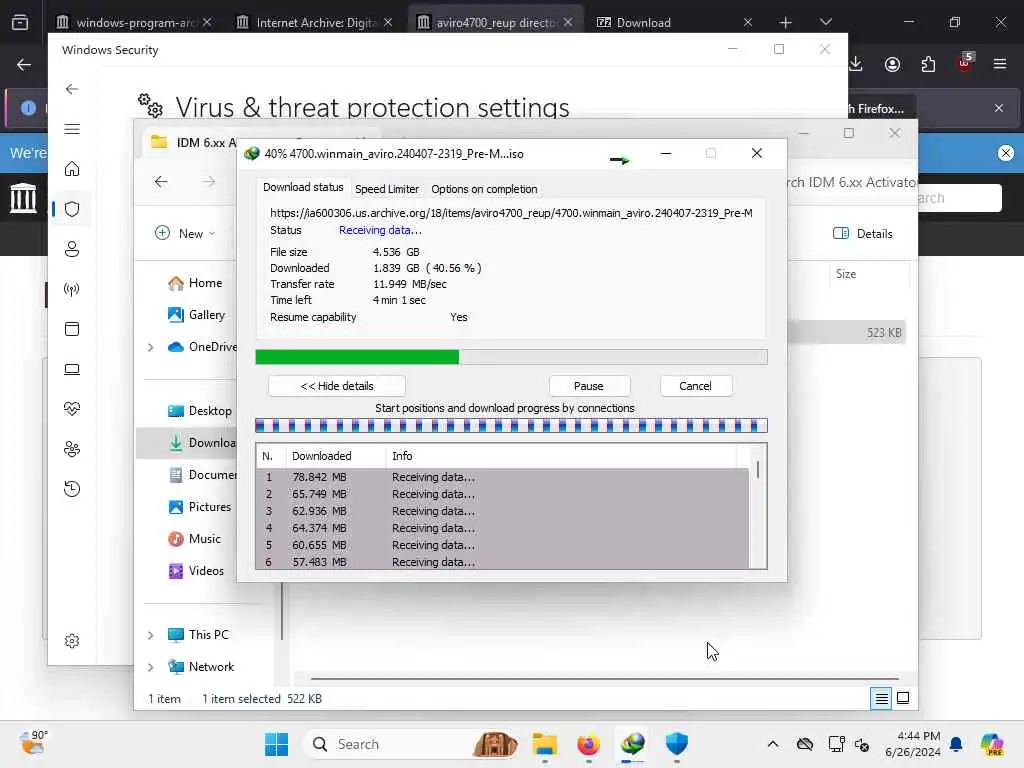The height and width of the screenshot is (768, 1024).
Task: Open Music folder in navigation
Action: coord(195,539)
